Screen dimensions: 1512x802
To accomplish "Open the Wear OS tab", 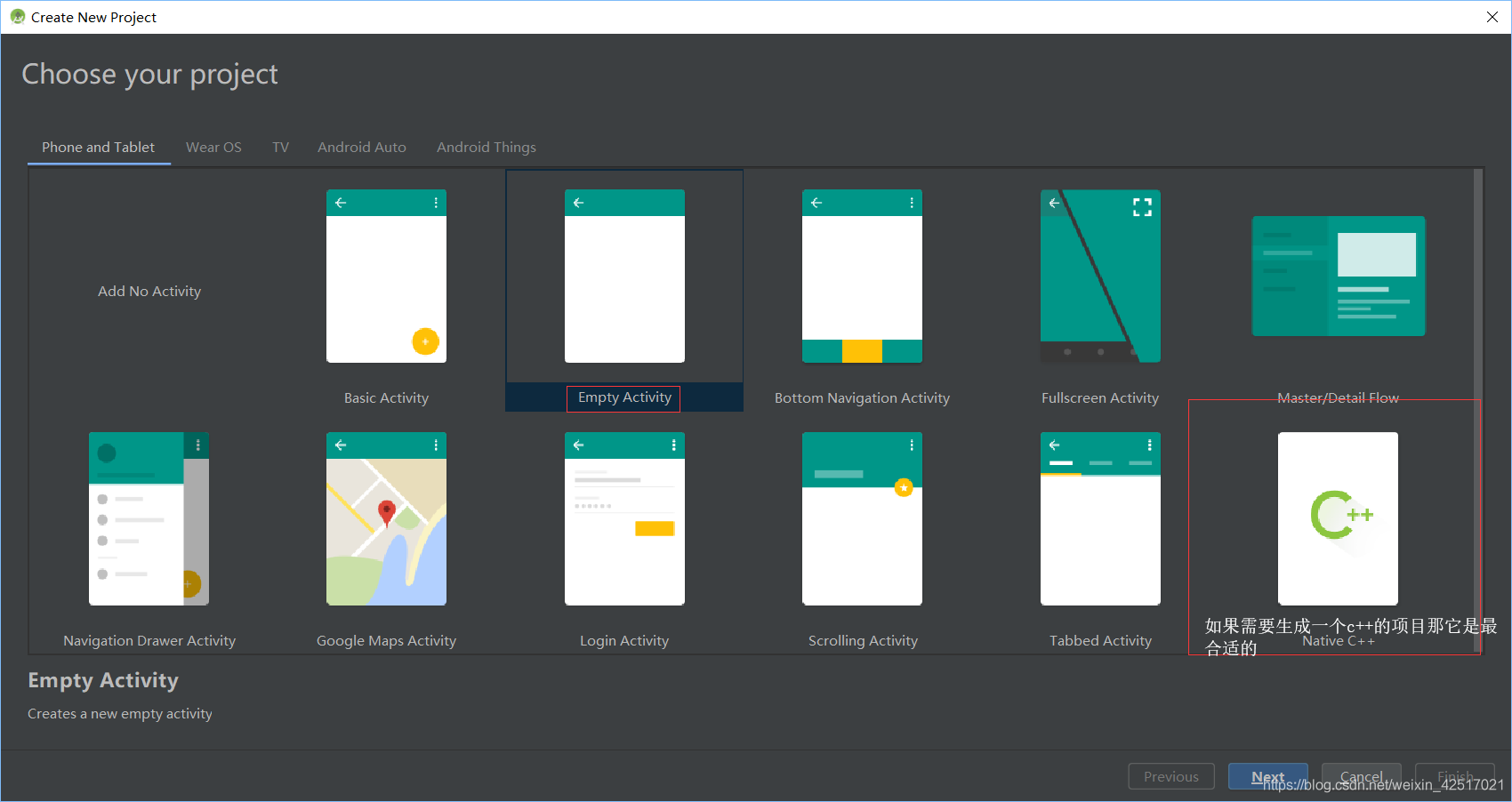I will (x=213, y=148).
